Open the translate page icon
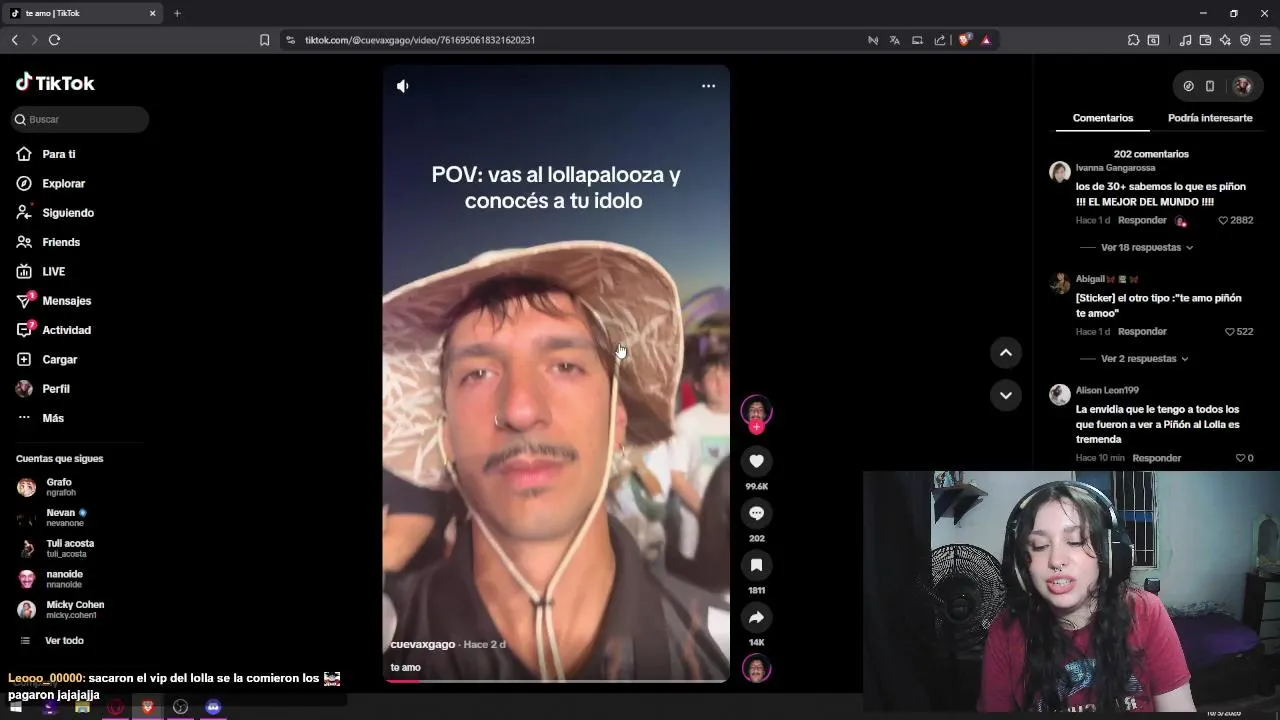This screenshot has width=1280, height=720. pos(895,40)
